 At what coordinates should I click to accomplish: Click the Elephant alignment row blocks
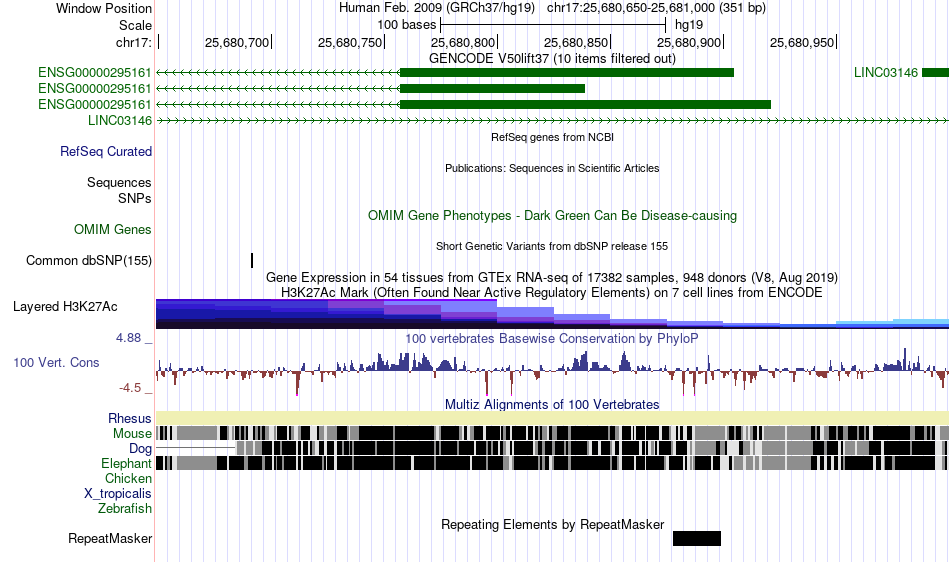pos(552,463)
